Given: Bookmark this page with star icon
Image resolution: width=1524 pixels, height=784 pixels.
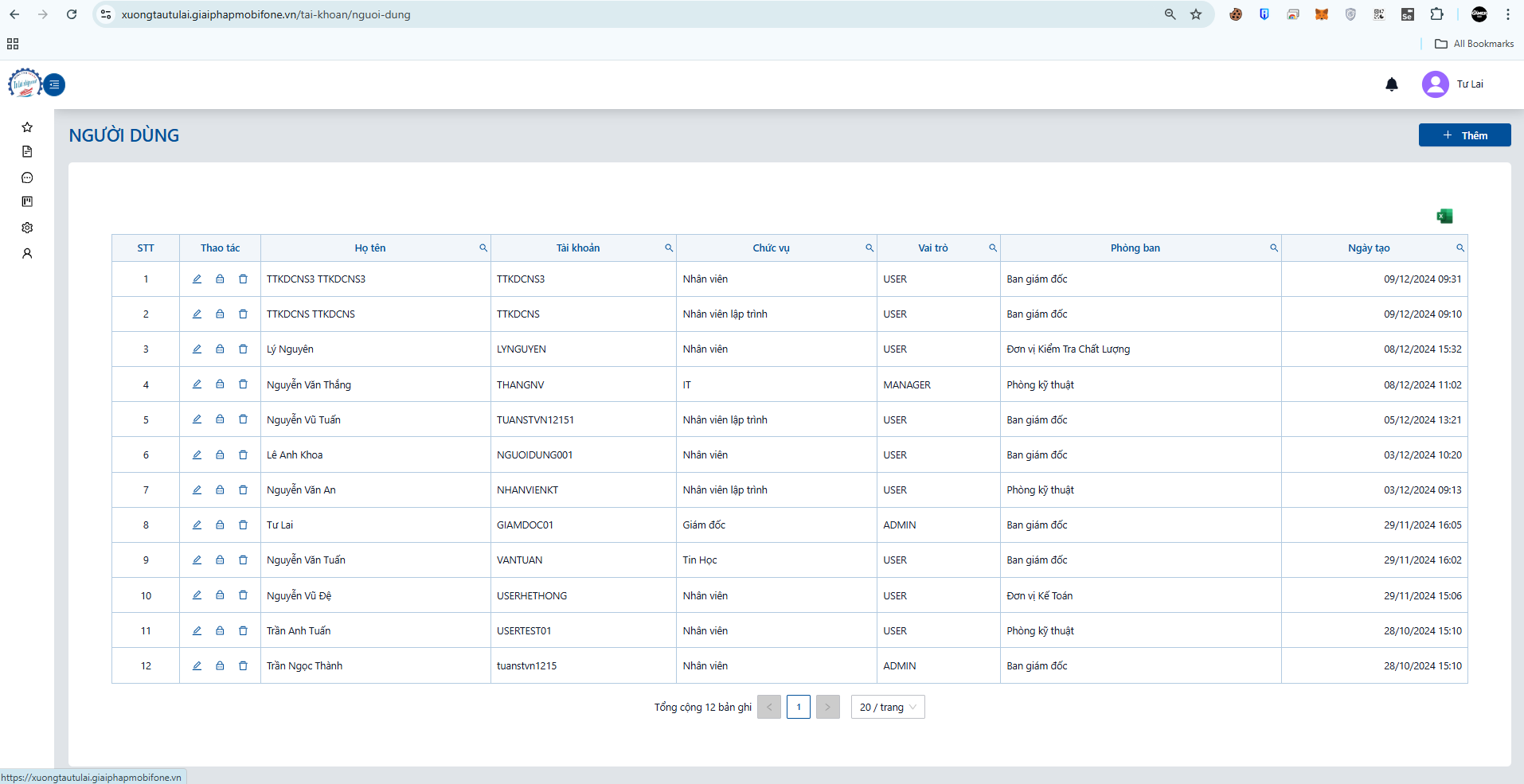Looking at the screenshot, I should coord(1196,14).
